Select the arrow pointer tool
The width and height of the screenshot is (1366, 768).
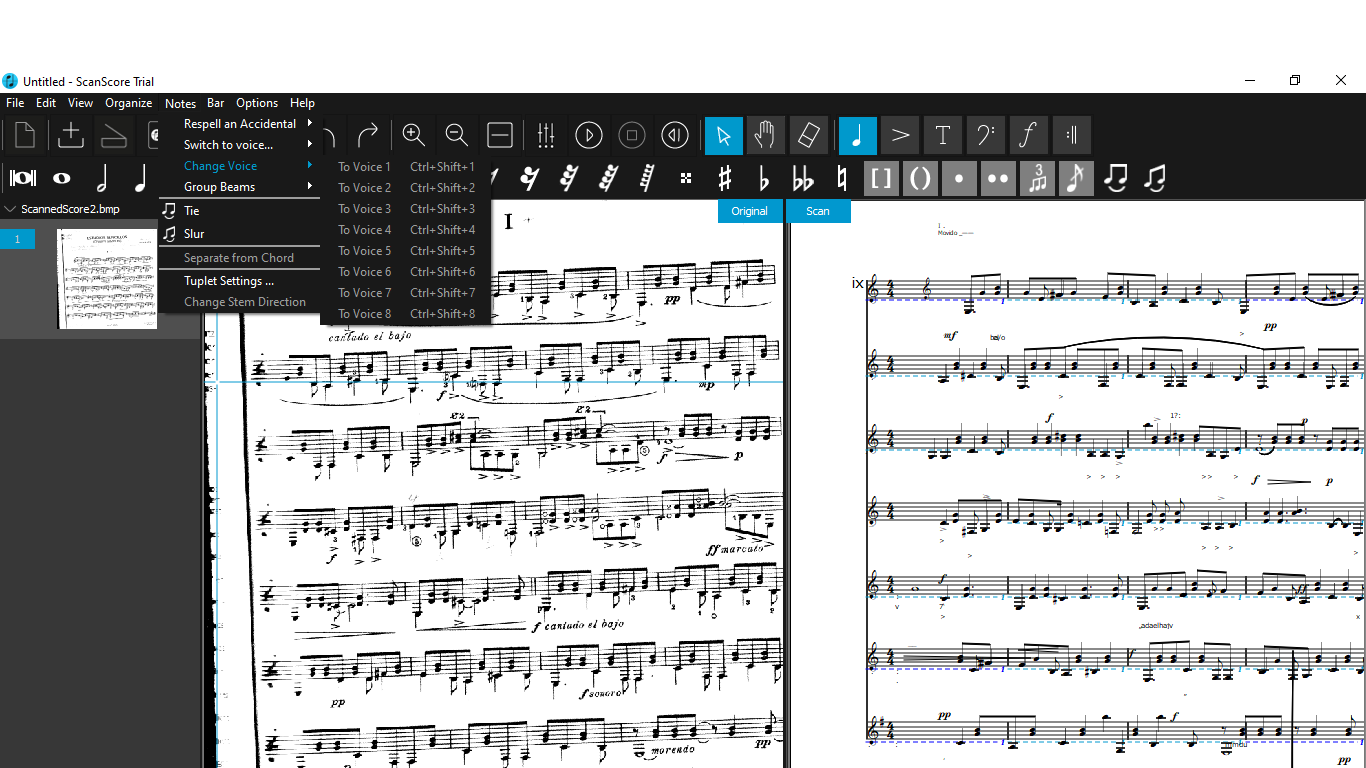pos(724,135)
